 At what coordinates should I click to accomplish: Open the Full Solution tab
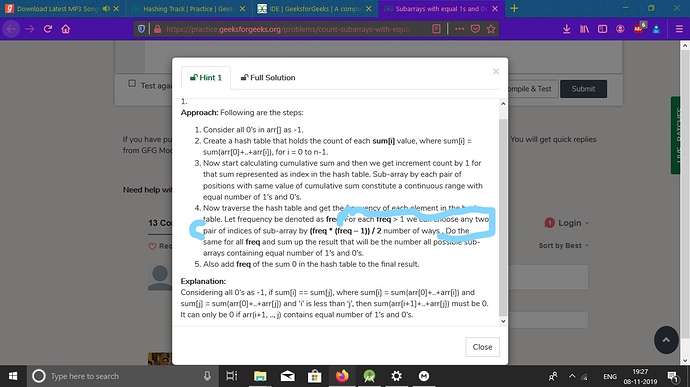pyautogui.click(x=268, y=77)
